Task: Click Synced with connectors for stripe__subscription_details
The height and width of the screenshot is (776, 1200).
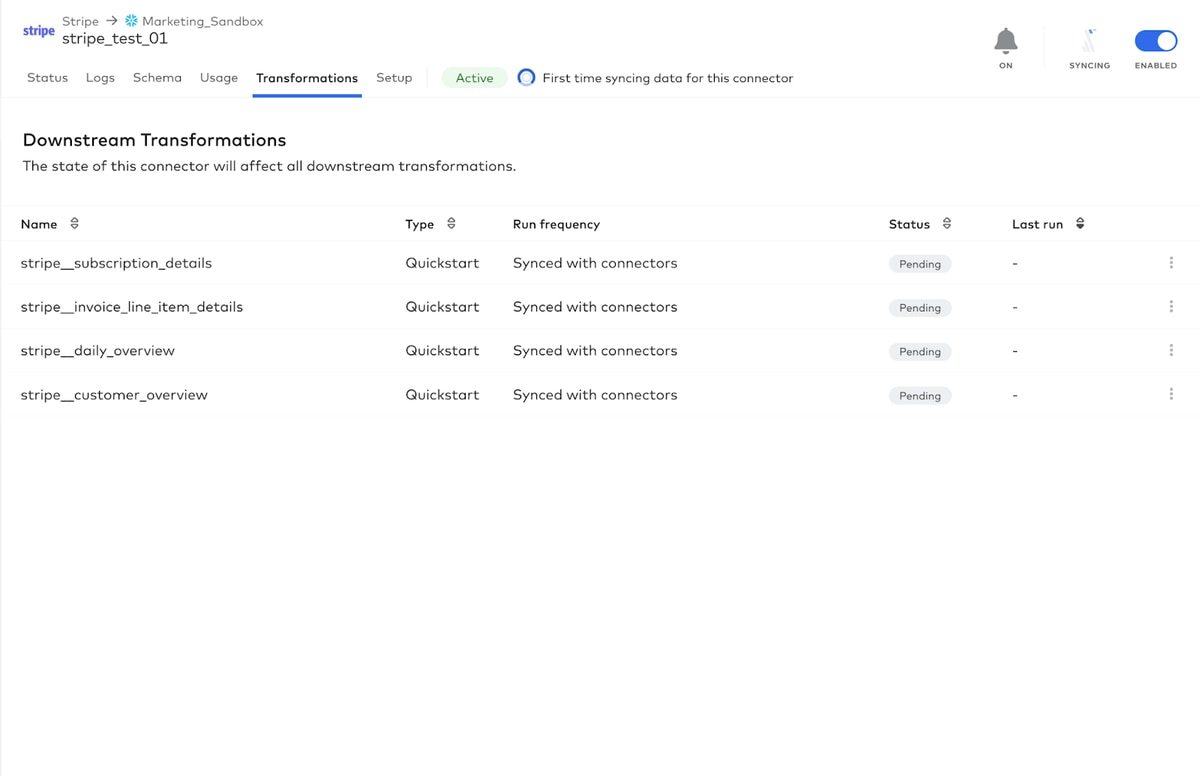Action: 595,263
